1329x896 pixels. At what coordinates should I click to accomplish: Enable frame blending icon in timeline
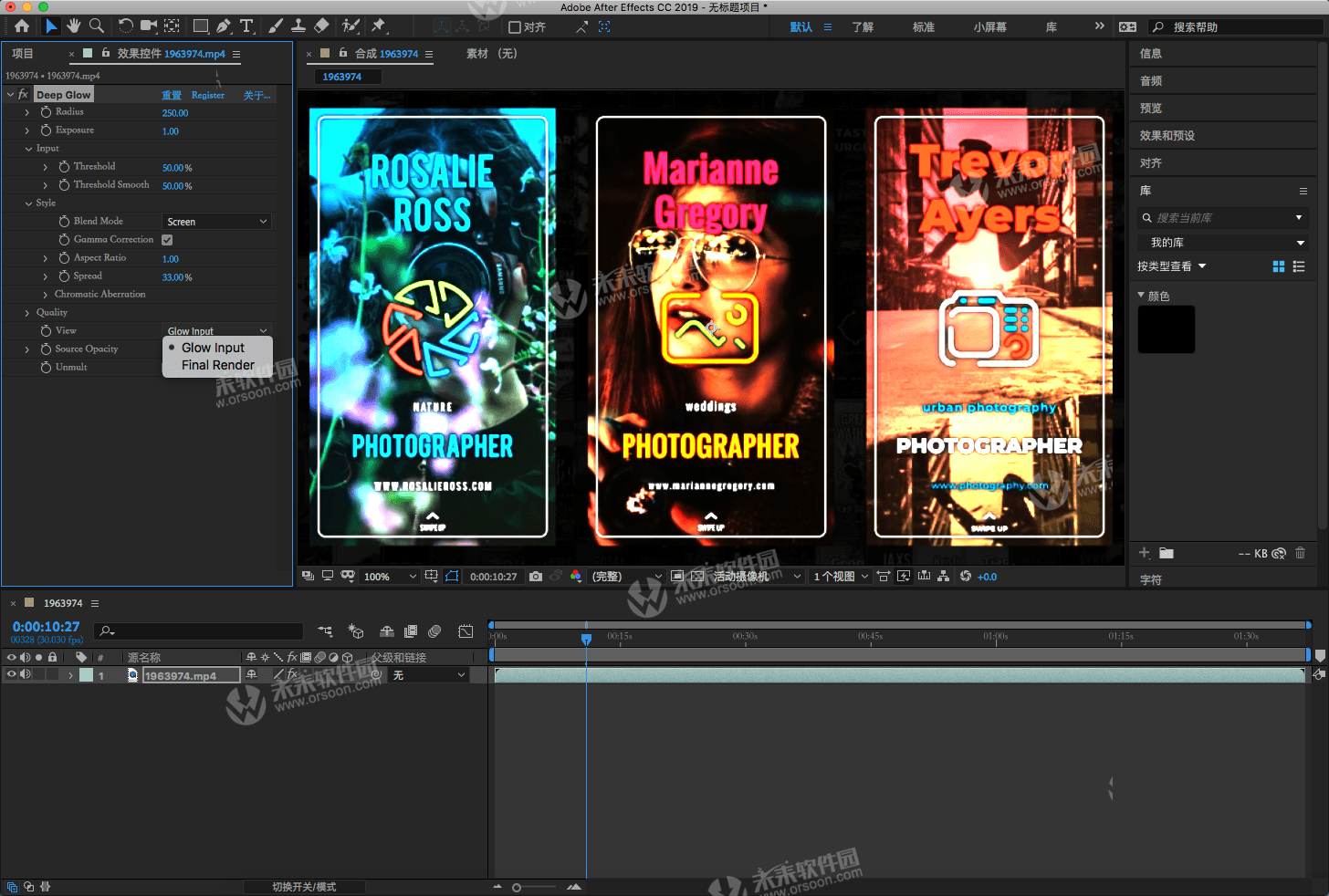pyautogui.click(x=411, y=631)
